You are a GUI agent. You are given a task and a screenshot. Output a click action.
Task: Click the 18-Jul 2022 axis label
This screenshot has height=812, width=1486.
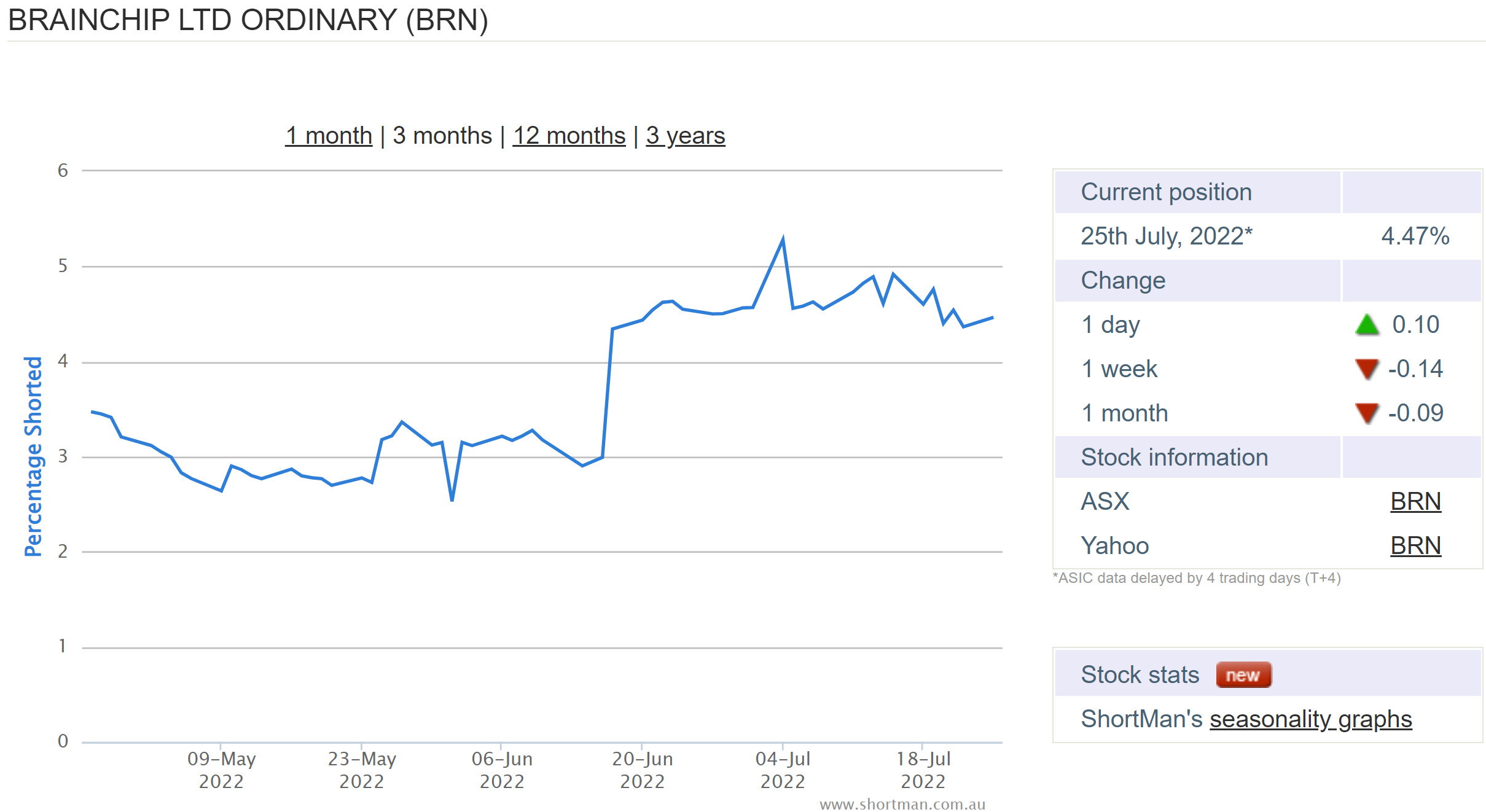pos(923,770)
